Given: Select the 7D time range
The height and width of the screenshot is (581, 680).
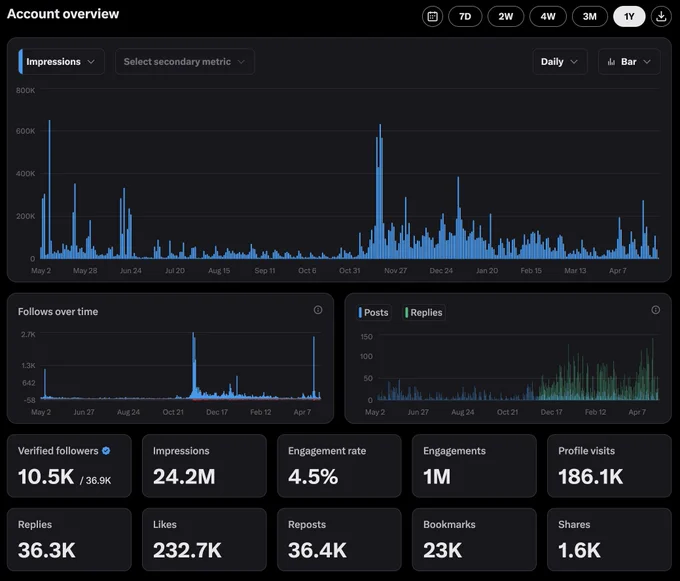Looking at the screenshot, I should coord(465,16).
